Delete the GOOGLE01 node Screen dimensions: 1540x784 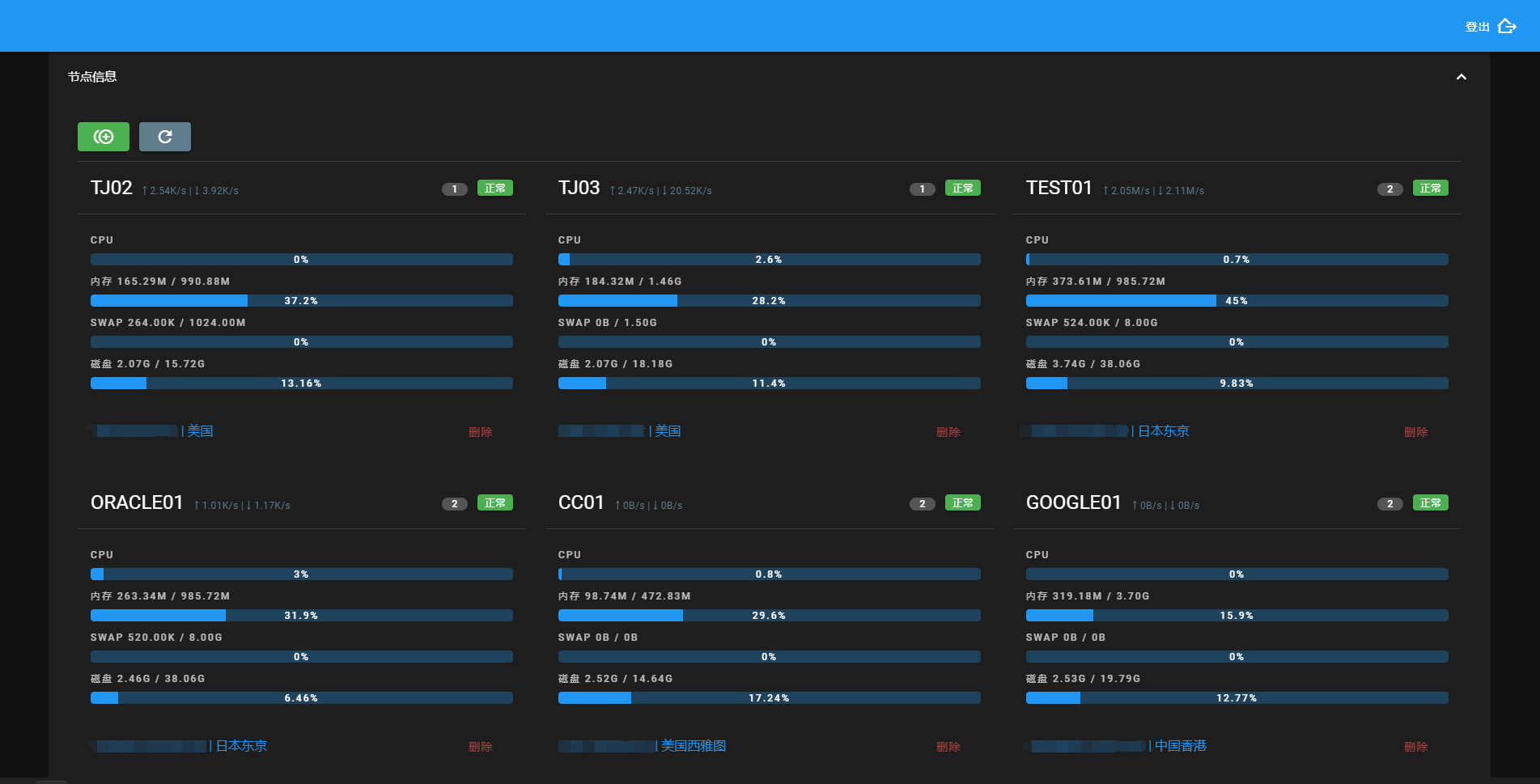point(1416,747)
